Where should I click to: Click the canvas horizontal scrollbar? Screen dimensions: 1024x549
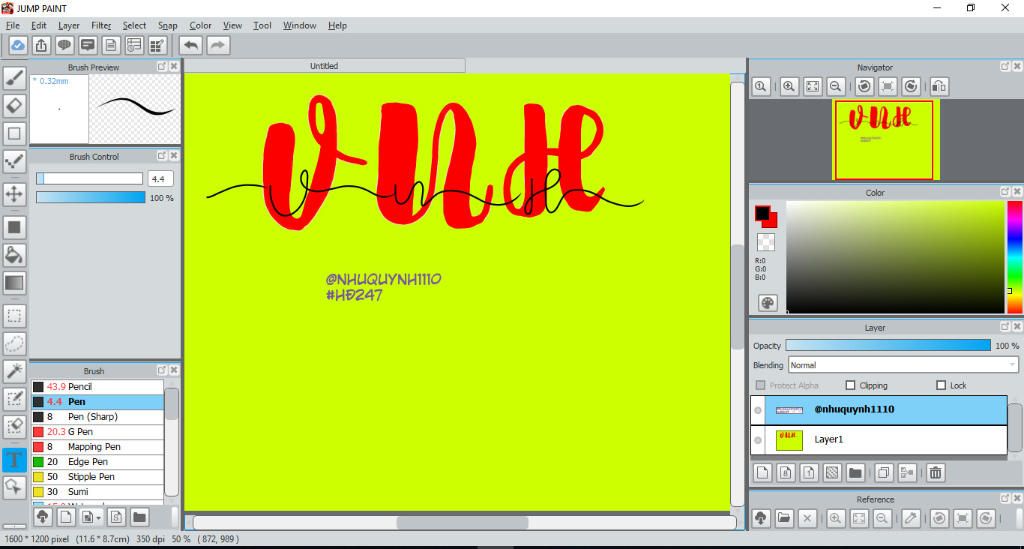[x=462, y=523]
